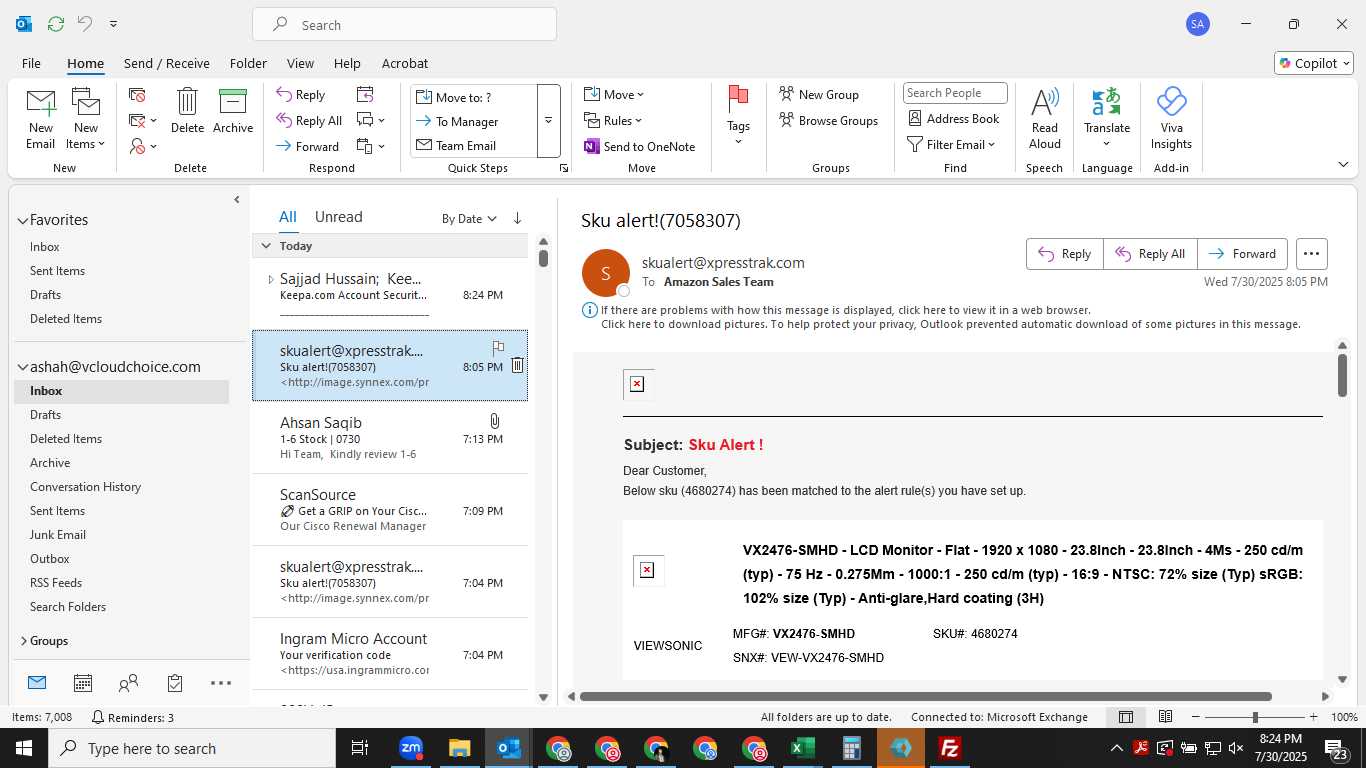The width and height of the screenshot is (1366, 768).
Task: Open the Folder tab
Action: pyautogui.click(x=248, y=63)
